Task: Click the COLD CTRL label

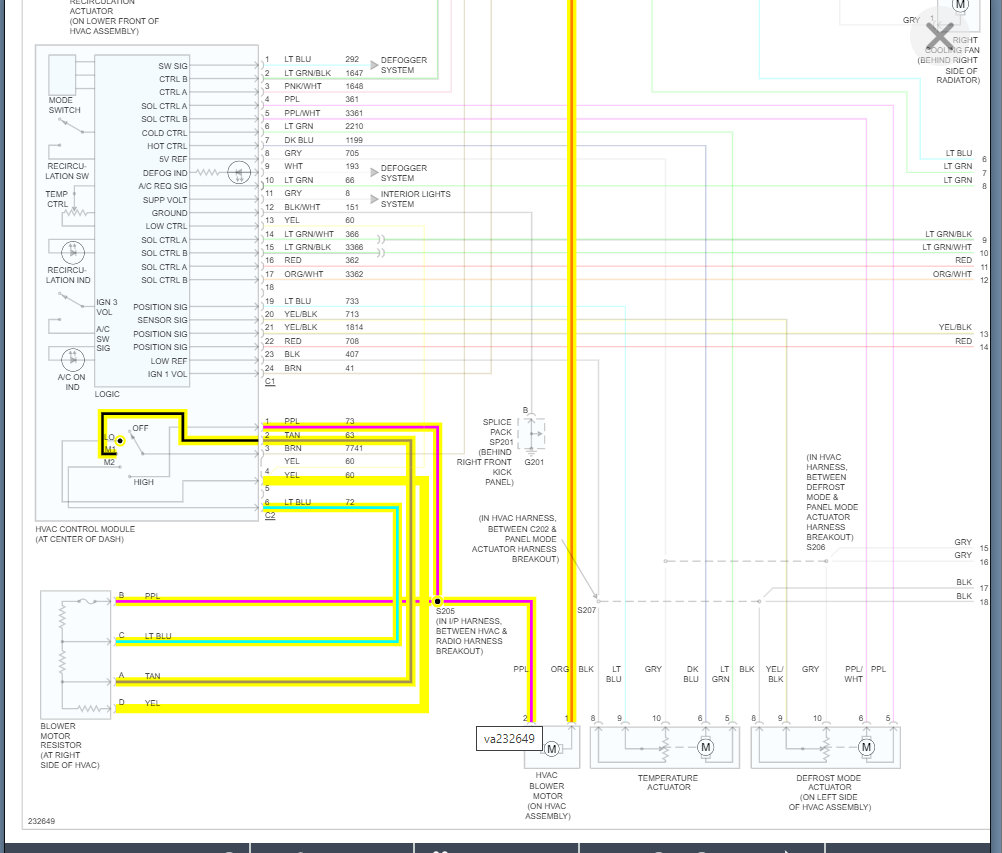Action: tap(165, 133)
